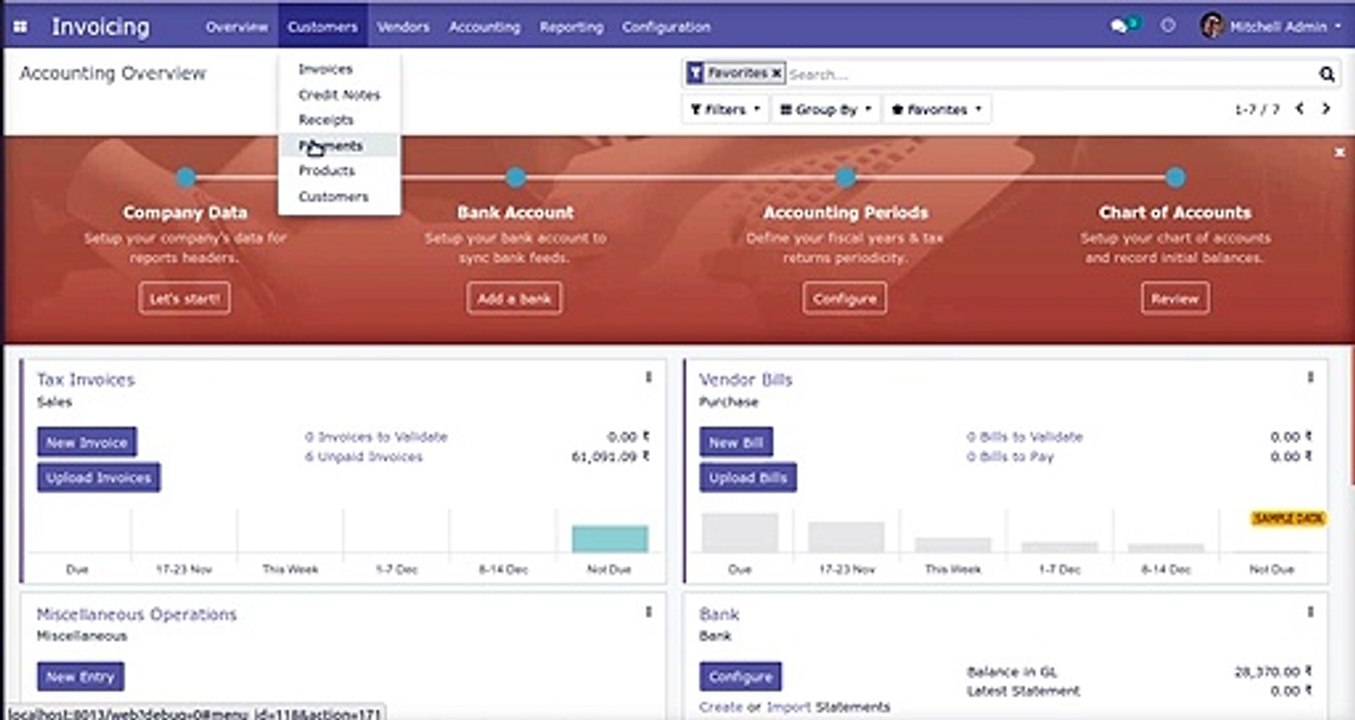Open the Reporting menu
1355x720 pixels.
[x=570, y=27]
